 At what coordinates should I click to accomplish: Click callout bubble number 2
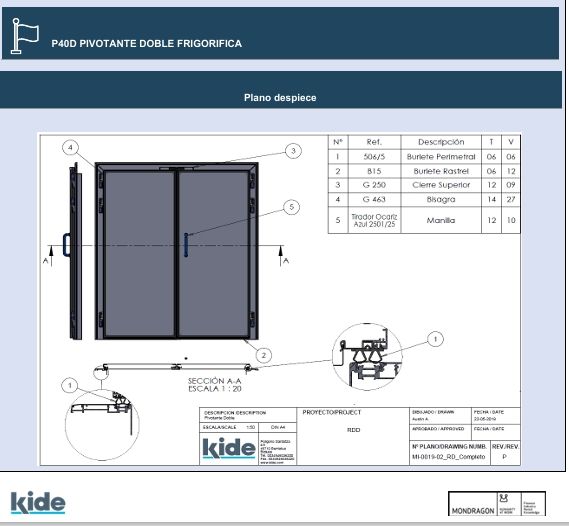point(263,355)
